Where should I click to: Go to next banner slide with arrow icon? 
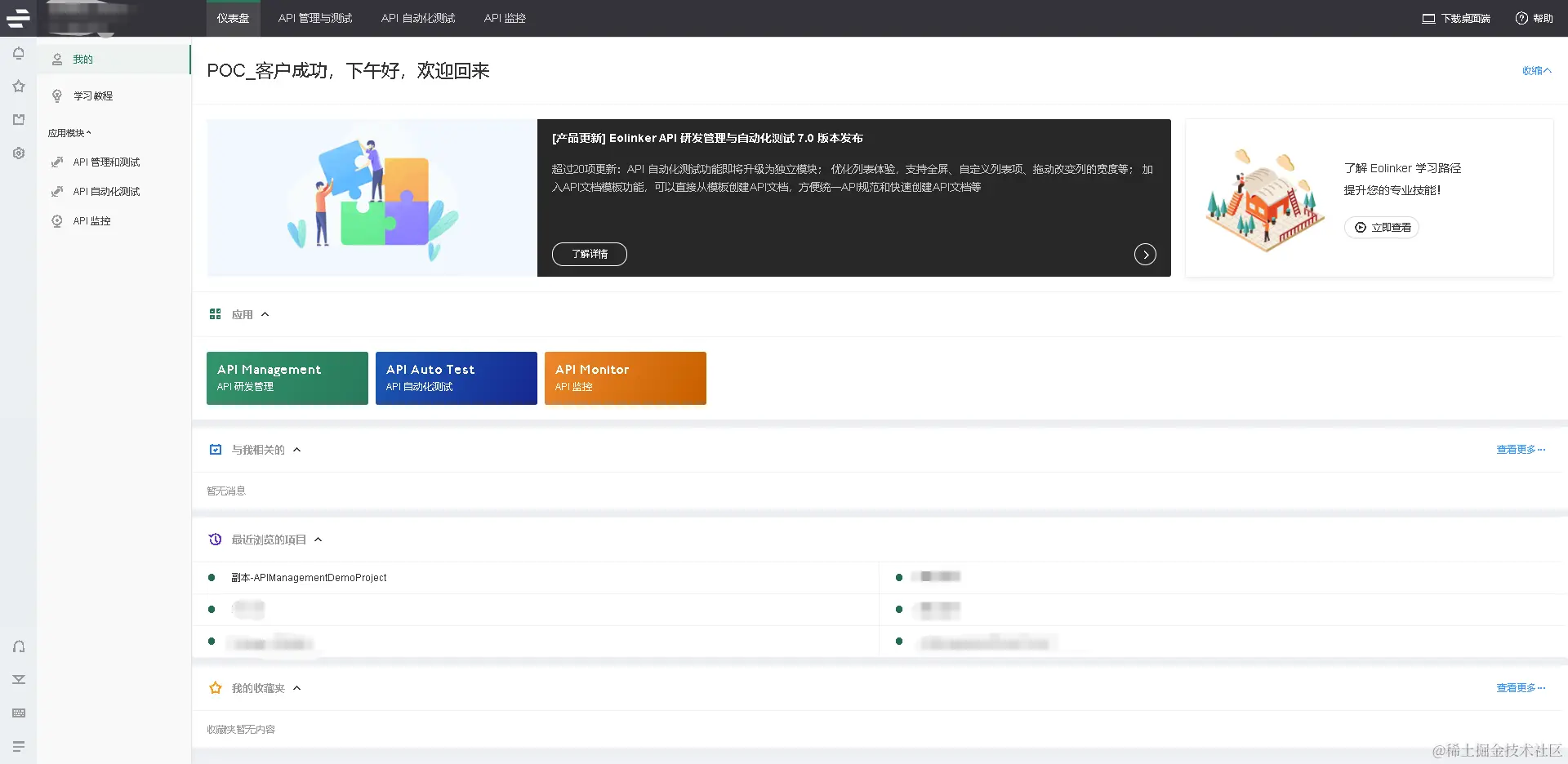point(1145,255)
